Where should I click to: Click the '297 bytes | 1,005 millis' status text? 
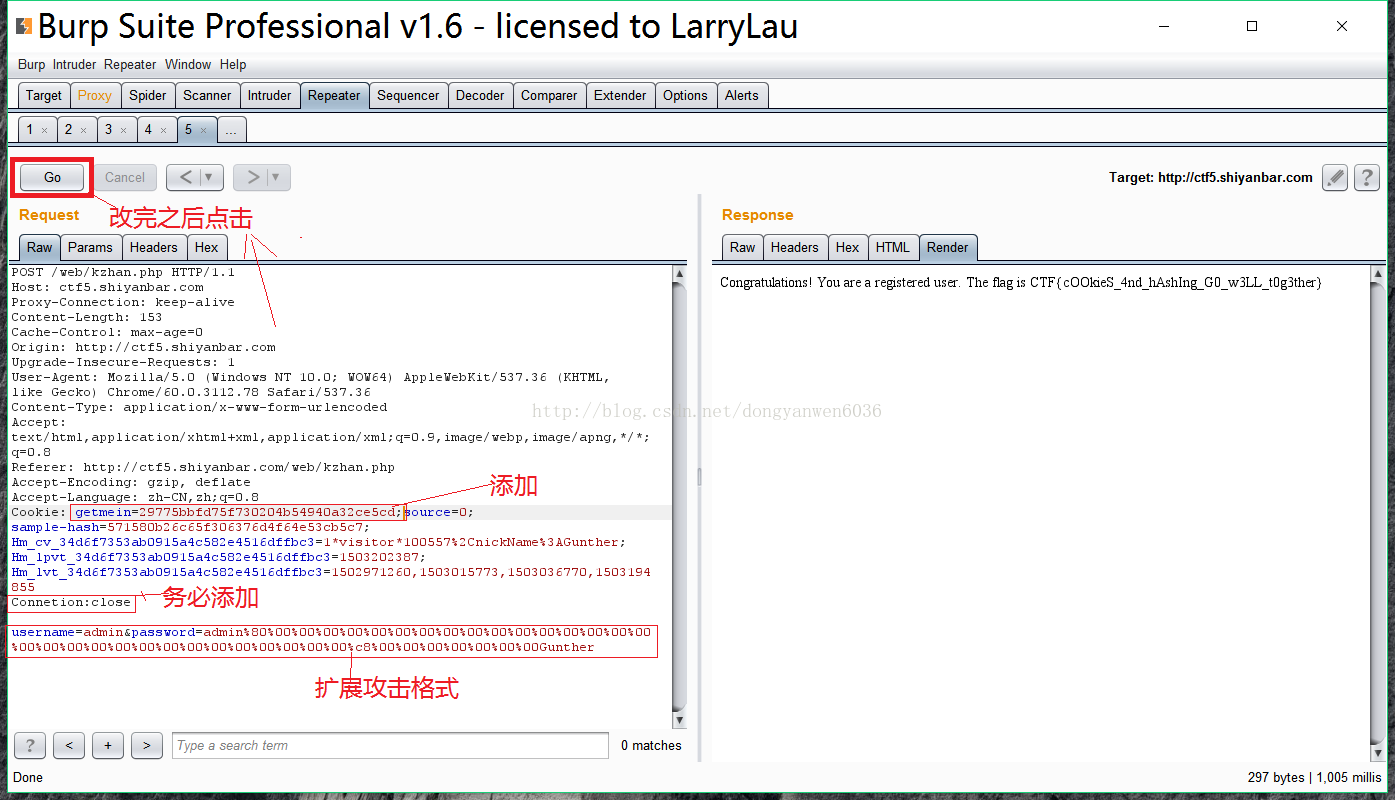click(1314, 777)
